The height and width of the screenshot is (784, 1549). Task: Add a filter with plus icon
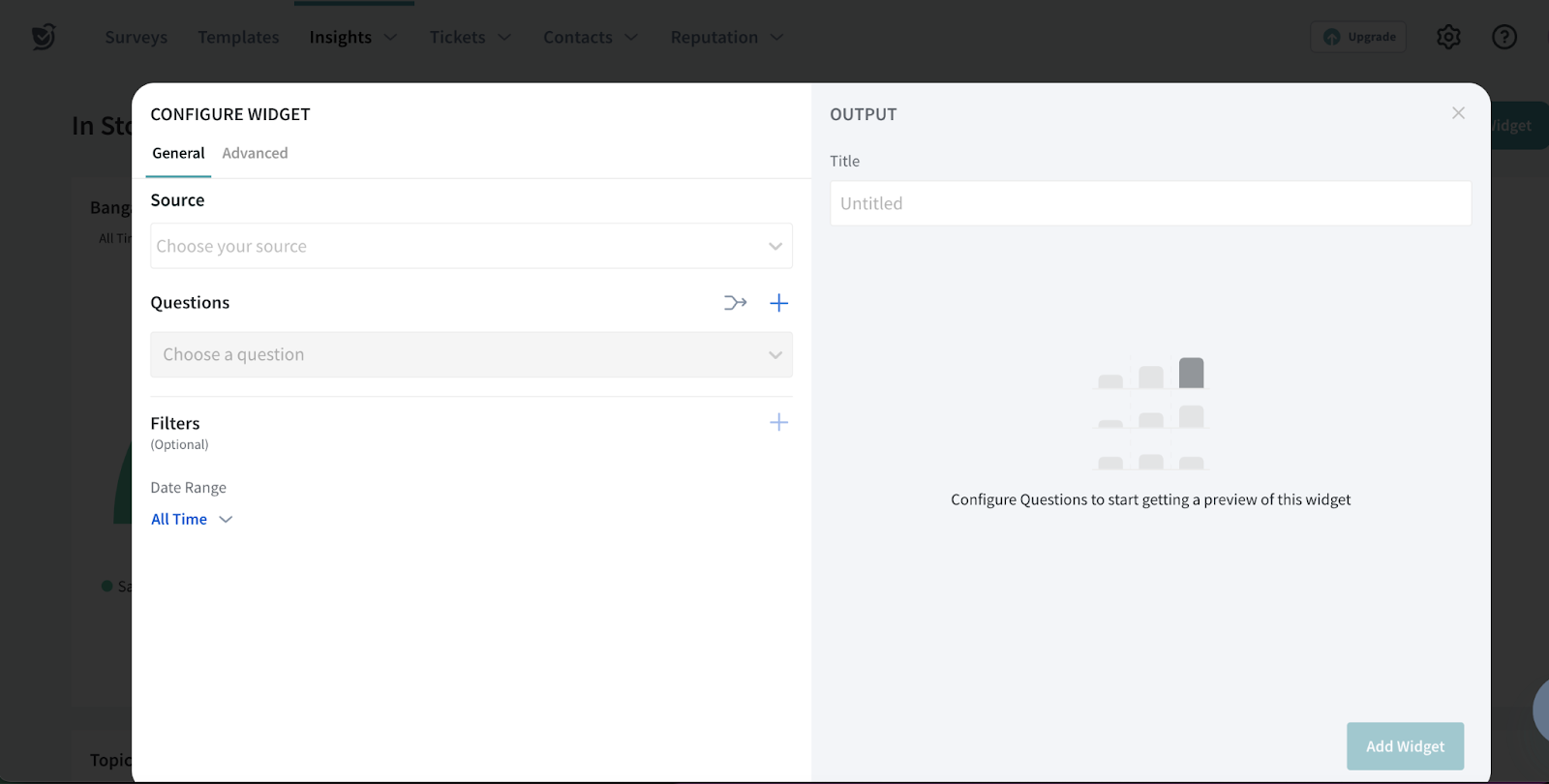(778, 422)
